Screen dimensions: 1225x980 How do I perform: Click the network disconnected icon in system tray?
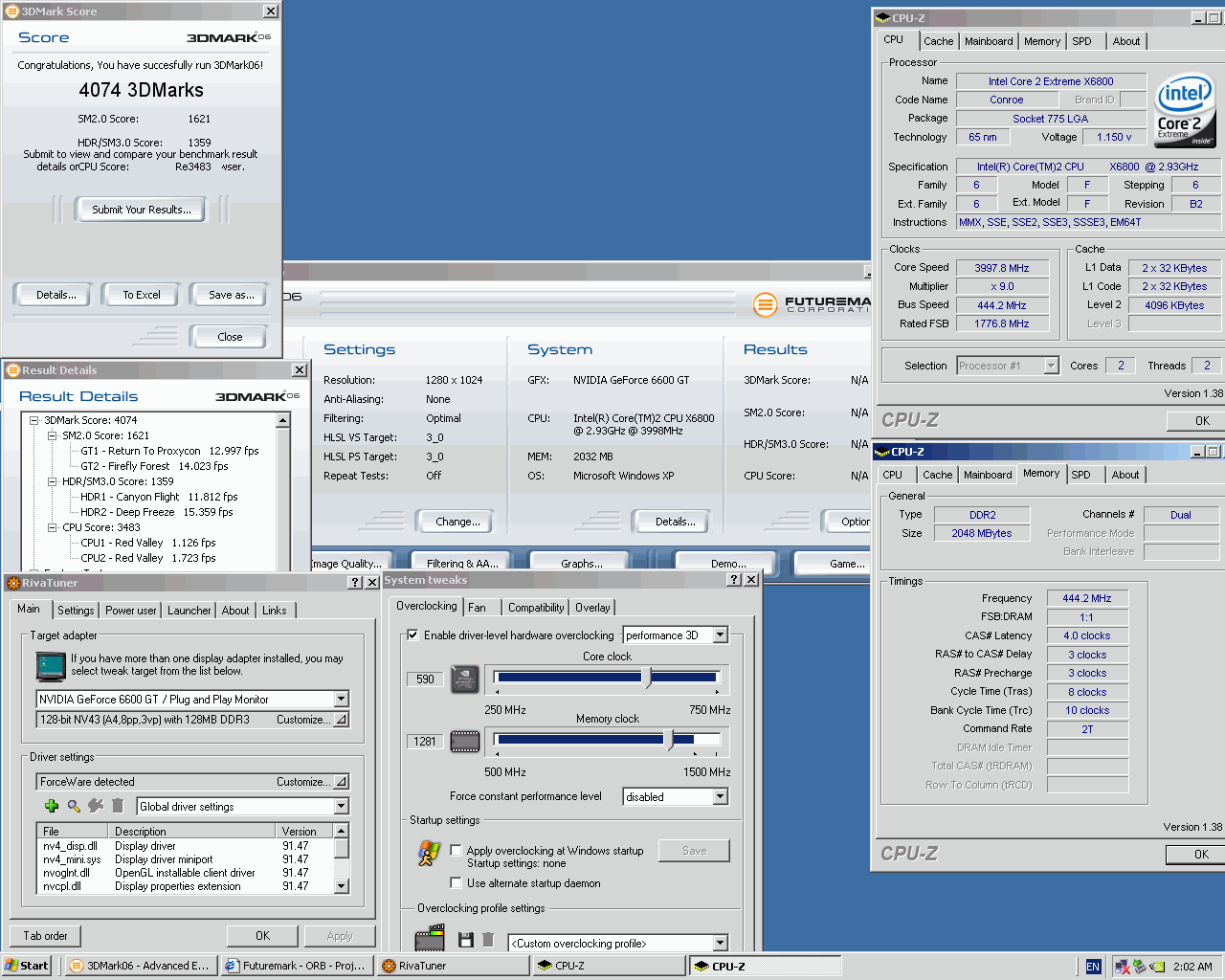[1122, 967]
